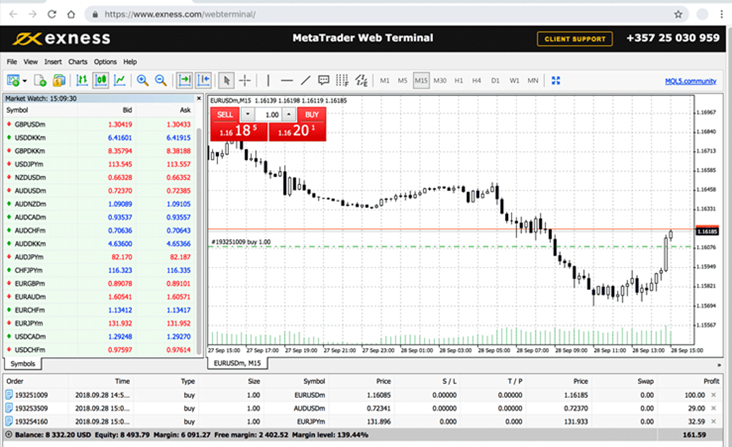The height and width of the screenshot is (447, 732).
Task: Open the File menu
Action: tap(12, 62)
